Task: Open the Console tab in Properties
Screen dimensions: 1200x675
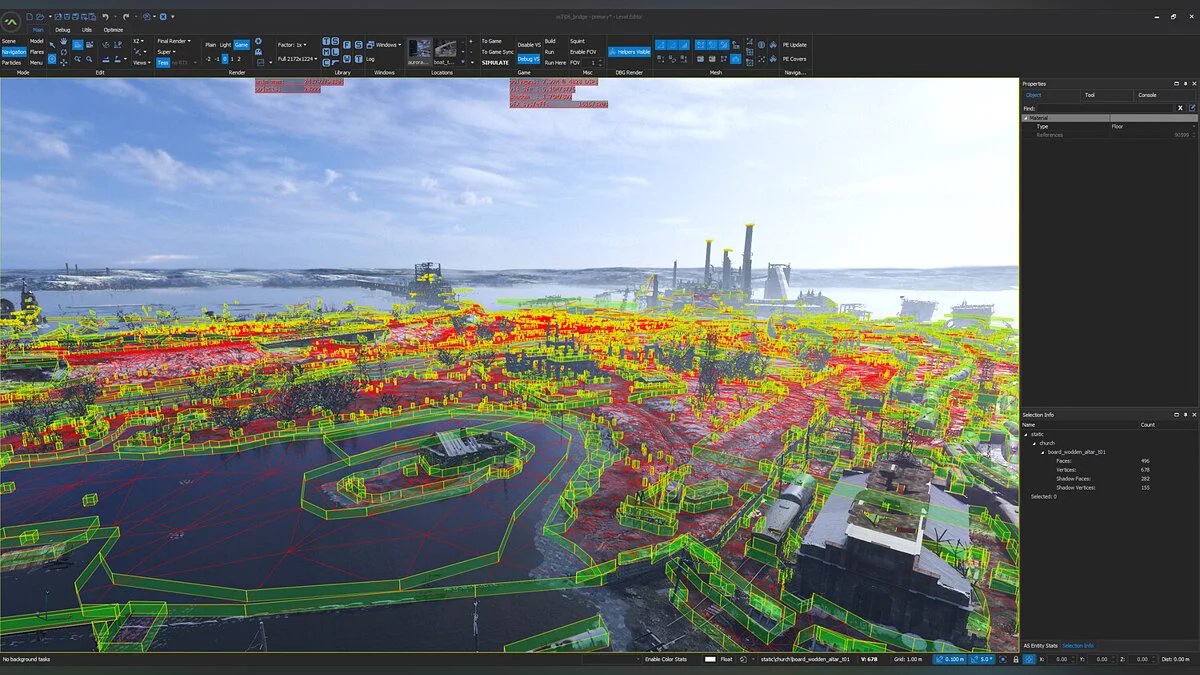Action: 1147,95
